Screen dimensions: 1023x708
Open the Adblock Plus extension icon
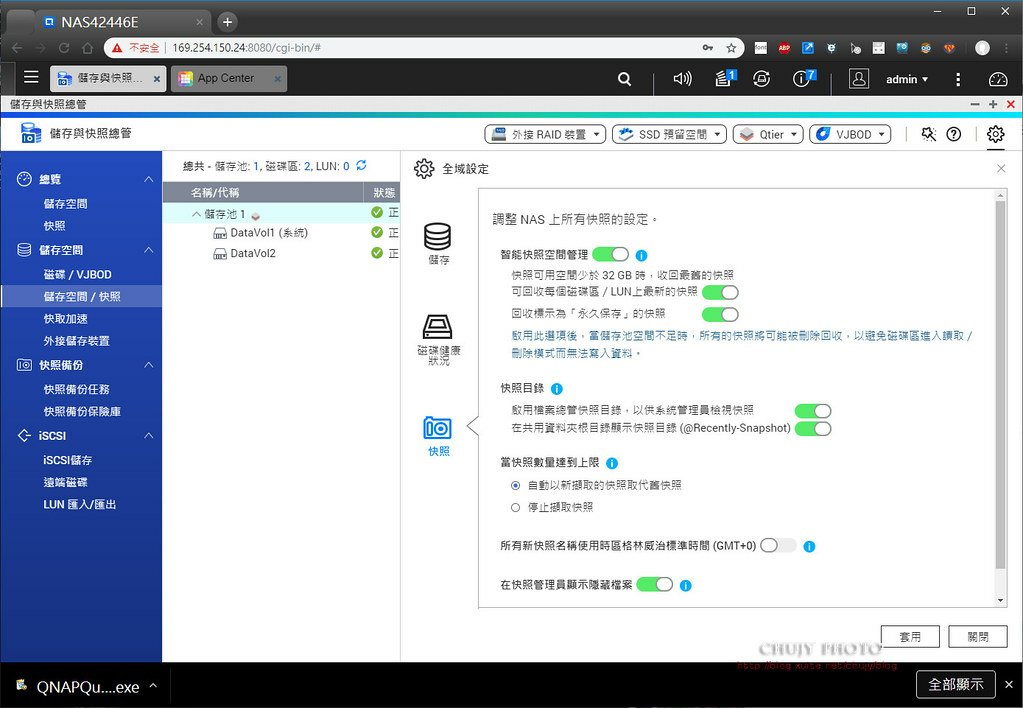784,48
